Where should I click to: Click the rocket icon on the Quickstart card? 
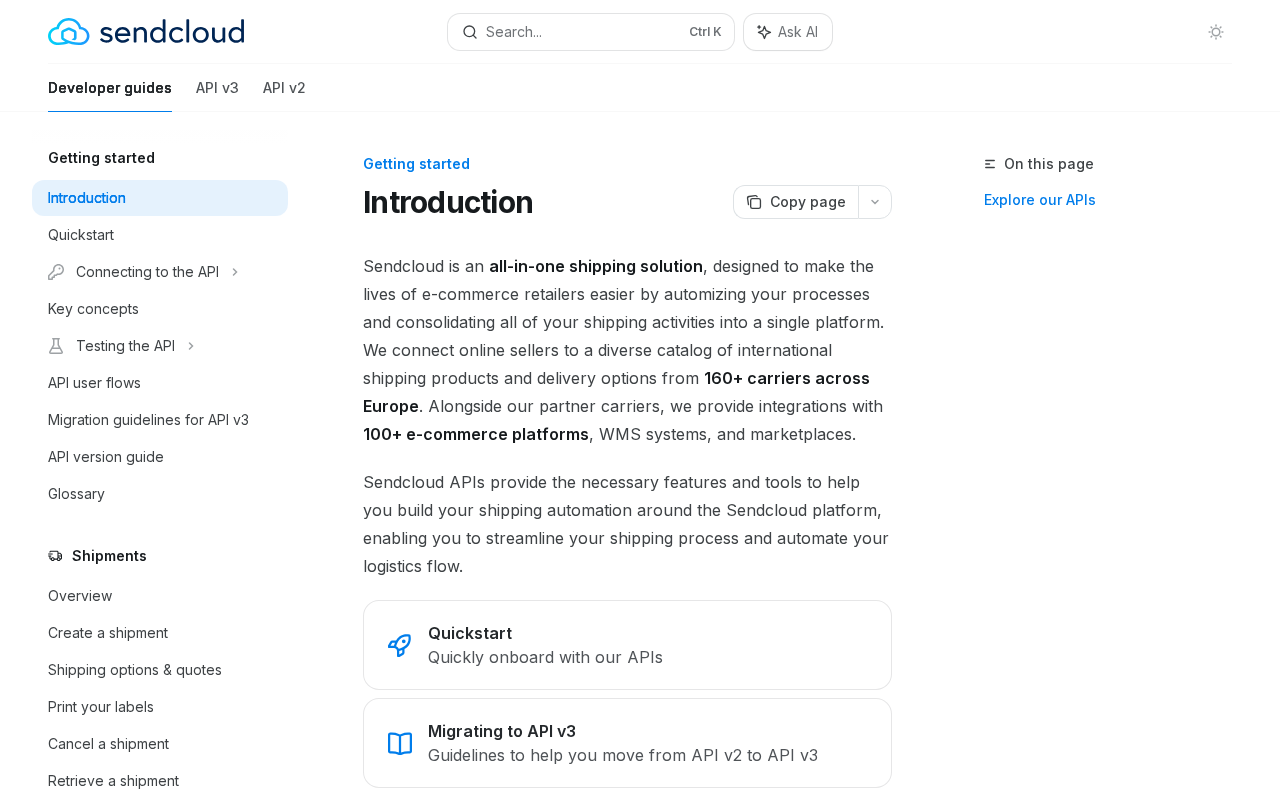pos(400,645)
